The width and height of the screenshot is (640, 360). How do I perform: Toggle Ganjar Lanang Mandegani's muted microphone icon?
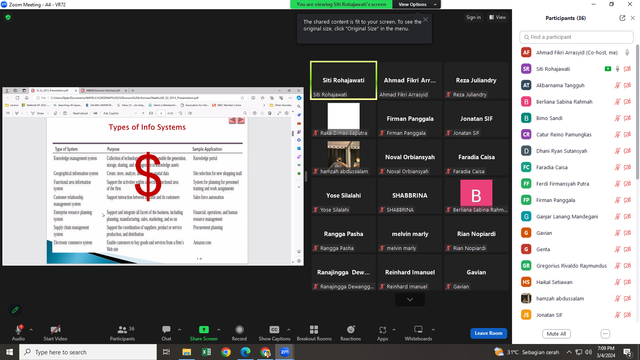pos(618,216)
